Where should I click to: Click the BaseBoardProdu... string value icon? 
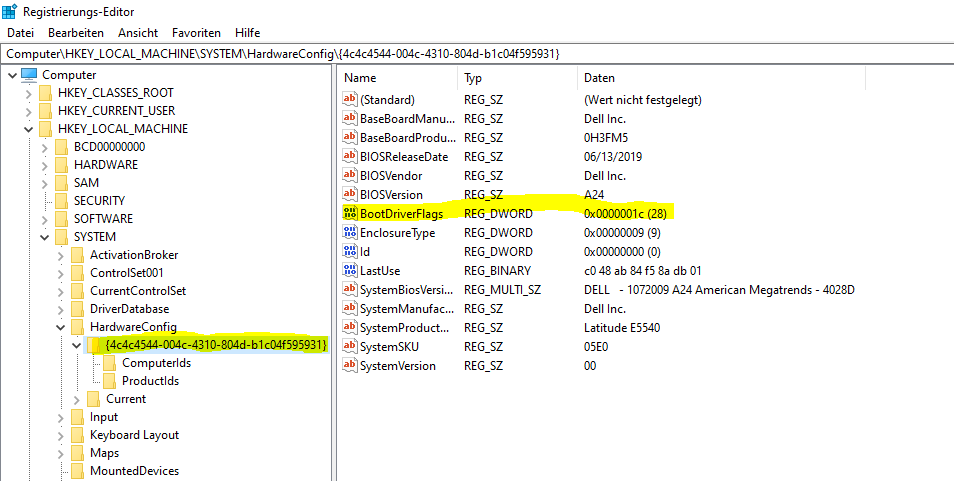pyautogui.click(x=350, y=137)
